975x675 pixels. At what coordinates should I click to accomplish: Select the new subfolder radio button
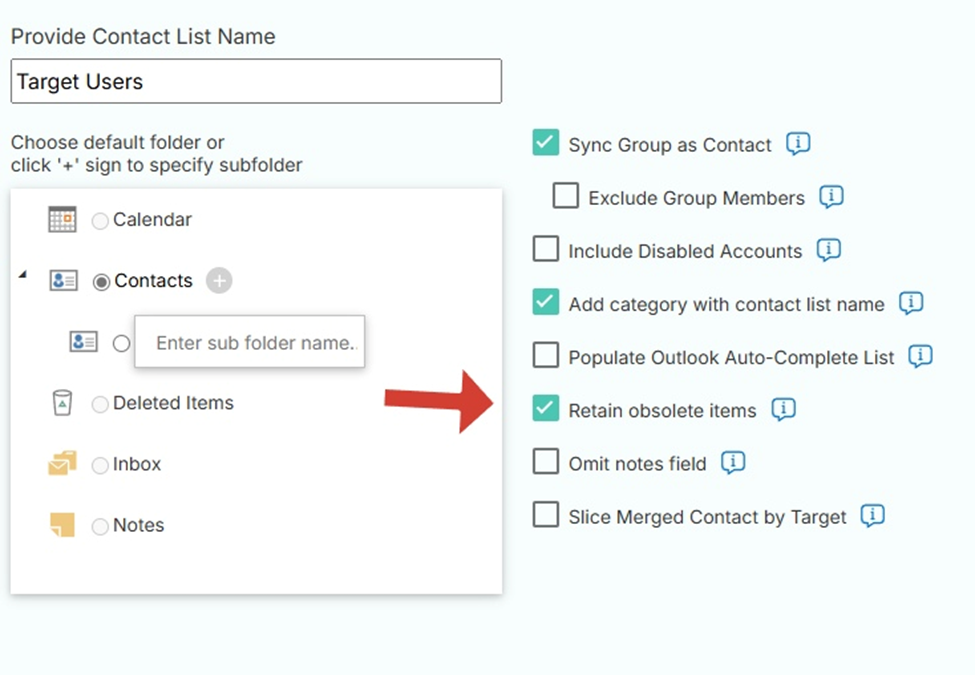tap(121, 343)
